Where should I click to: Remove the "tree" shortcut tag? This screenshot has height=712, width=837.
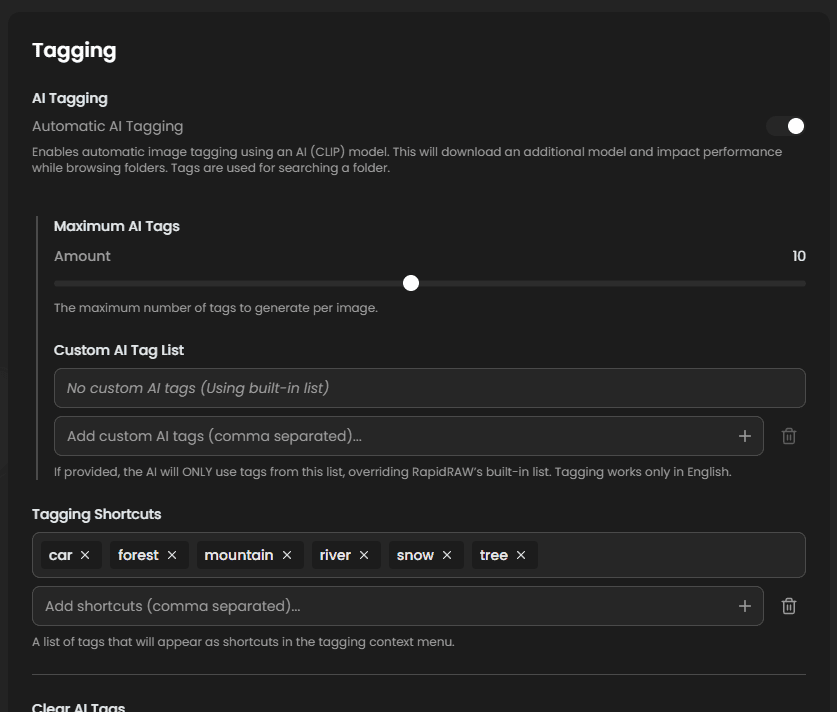(521, 555)
